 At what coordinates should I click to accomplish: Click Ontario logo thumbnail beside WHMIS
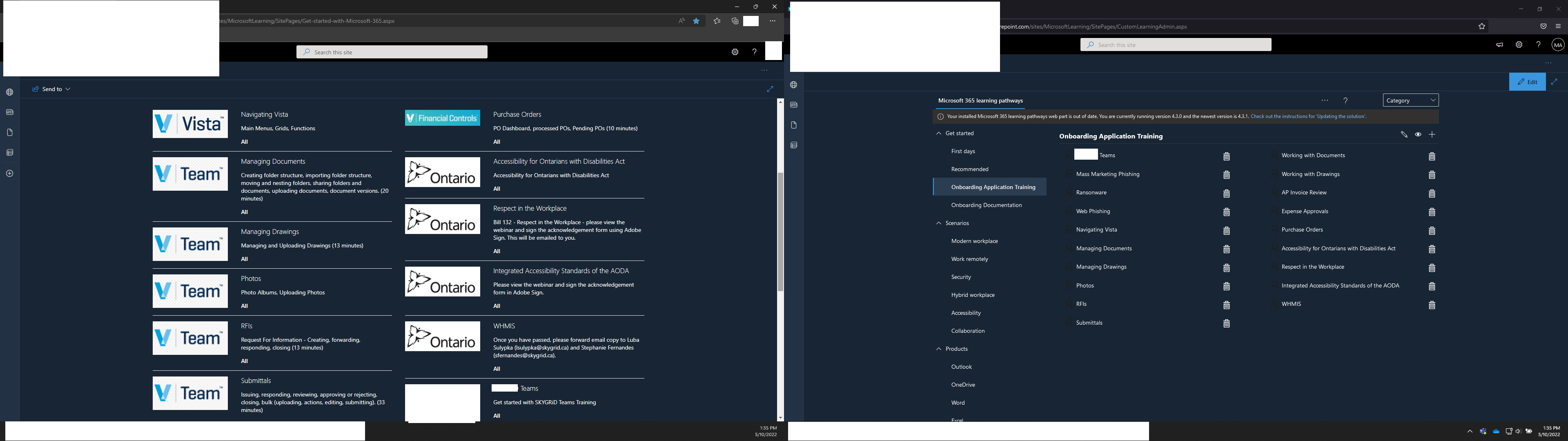tap(442, 337)
